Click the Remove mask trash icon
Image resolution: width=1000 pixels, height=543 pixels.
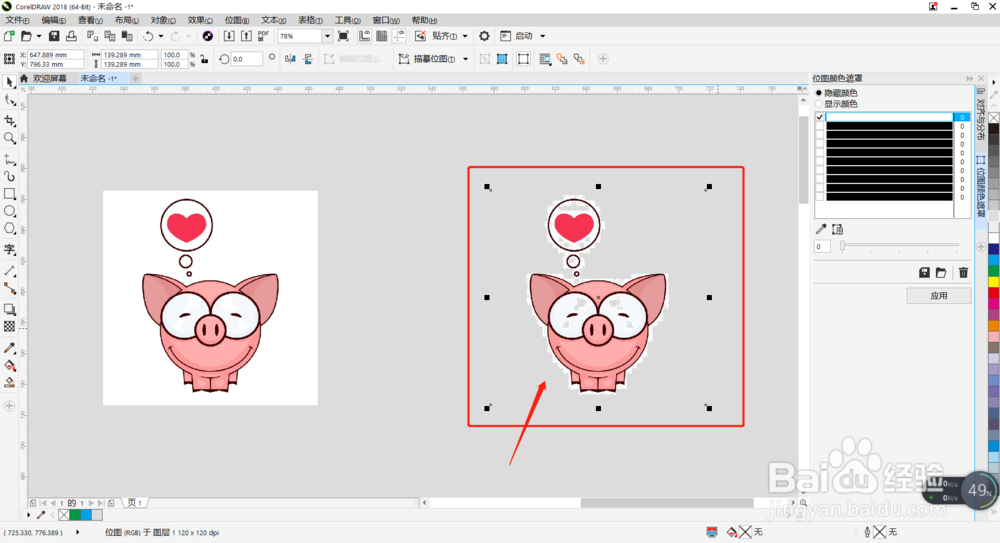coord(963,273)
